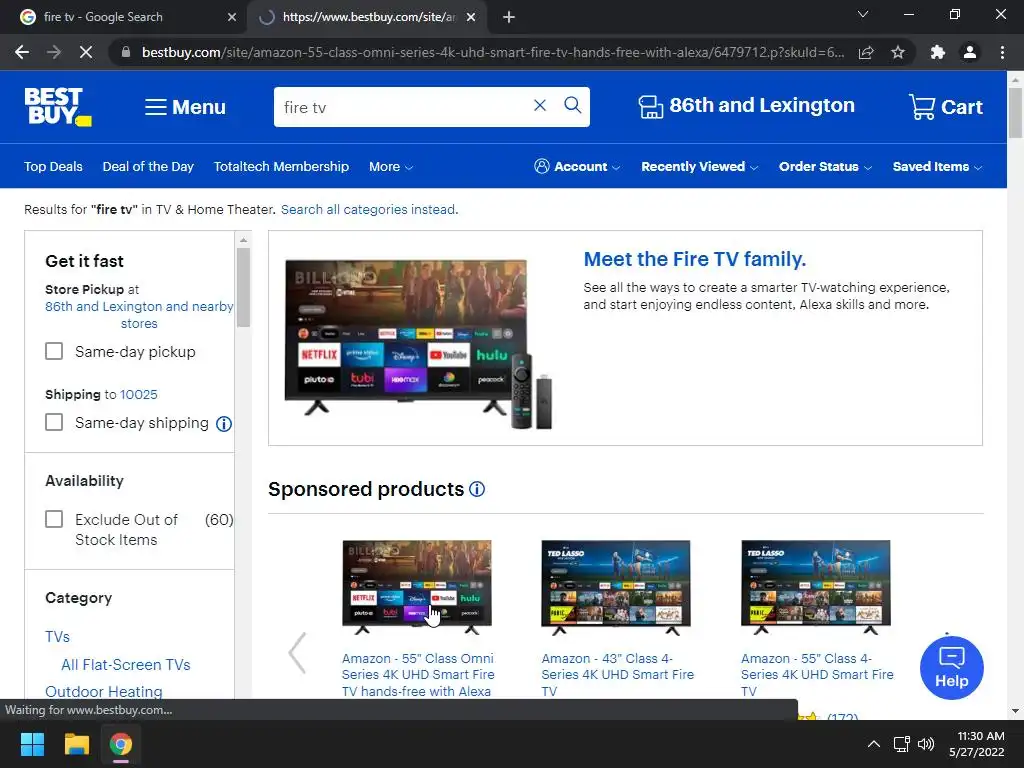Click the Sponsored products info icon
Viewport: 1024px width, 768px height.
477,489
